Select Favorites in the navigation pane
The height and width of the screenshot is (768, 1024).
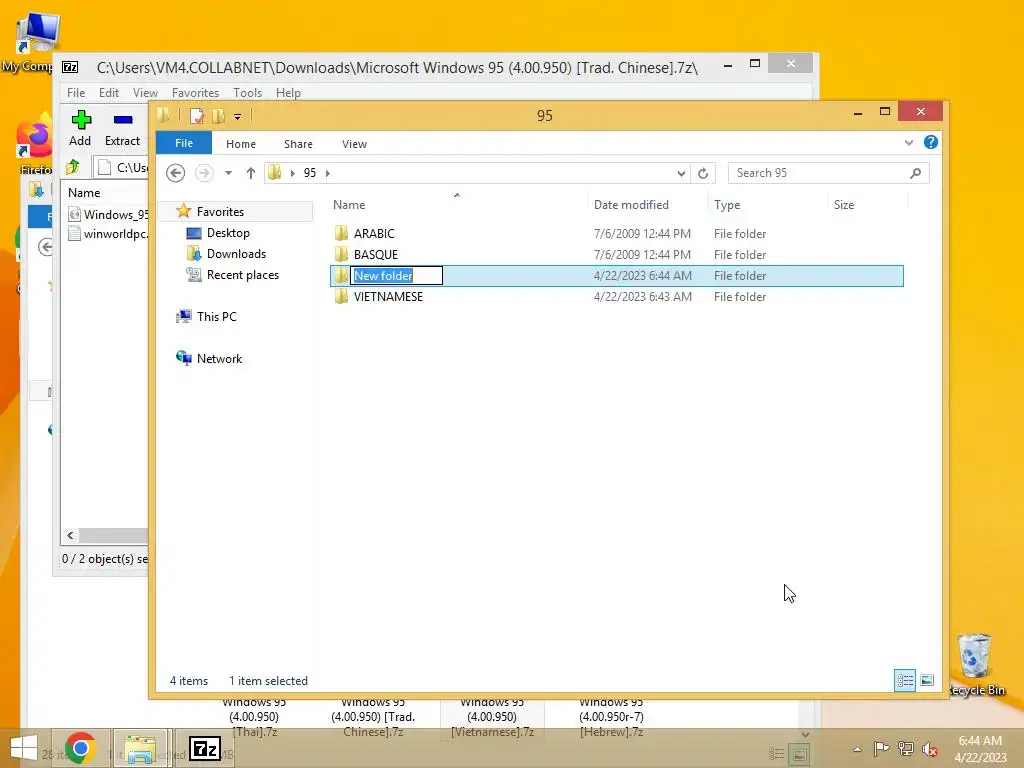click(220, 212)
